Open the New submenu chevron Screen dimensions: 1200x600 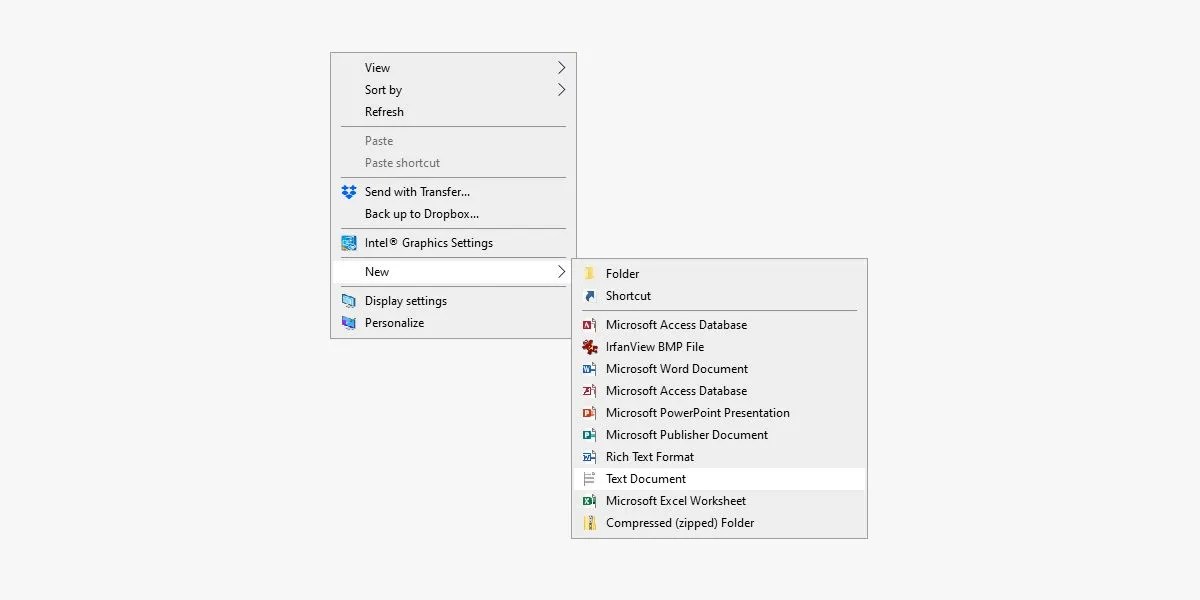pyautogui.click(x=561, y=271)
